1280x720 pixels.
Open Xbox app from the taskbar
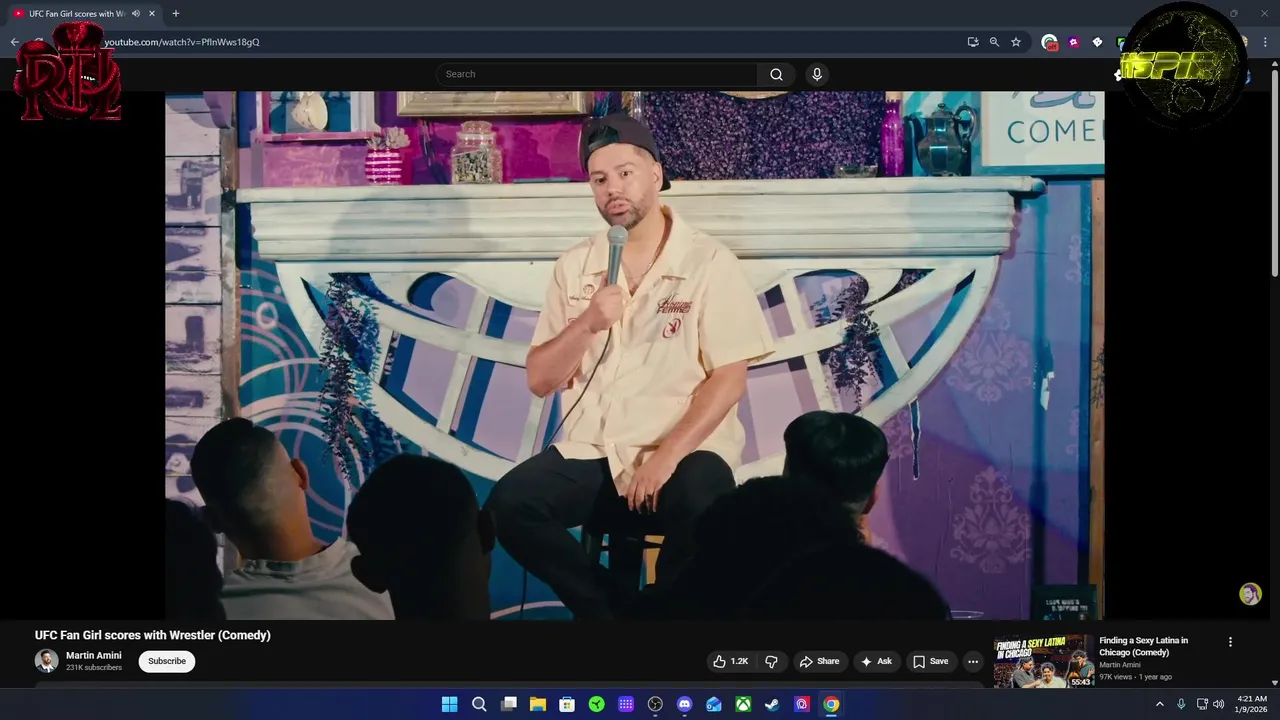pos(743,704)
